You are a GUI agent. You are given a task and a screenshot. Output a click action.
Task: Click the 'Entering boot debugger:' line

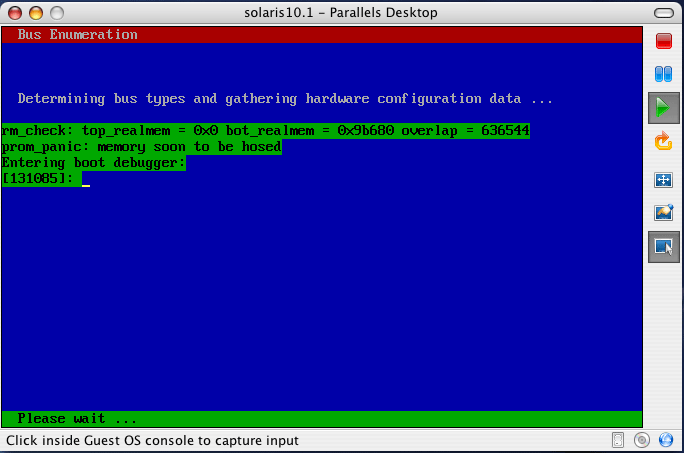click(94, 163)
